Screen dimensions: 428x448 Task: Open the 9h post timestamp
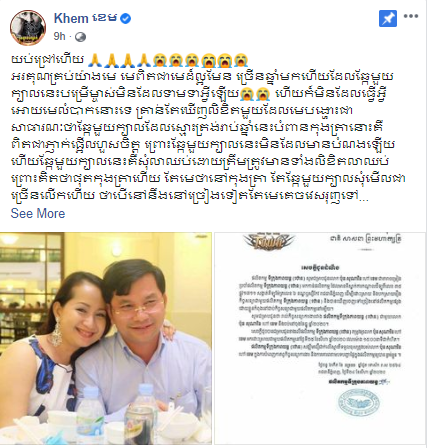point(60,36)
